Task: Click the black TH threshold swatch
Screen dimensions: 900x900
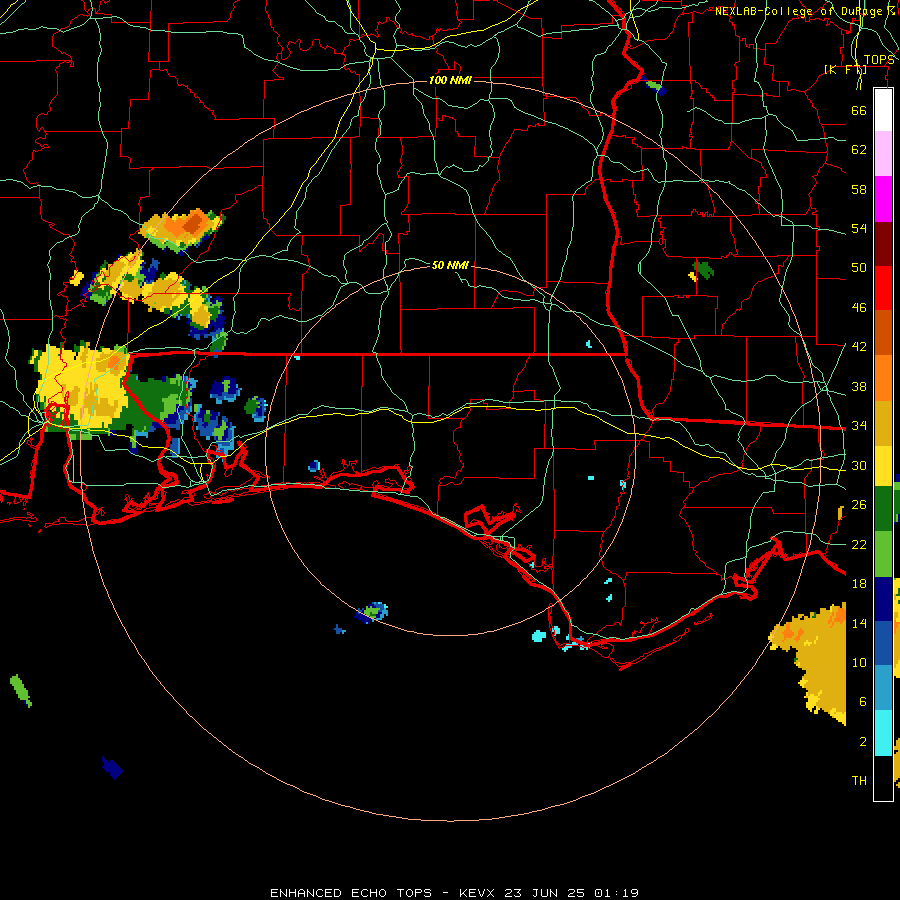Action: tap(883, 778)
